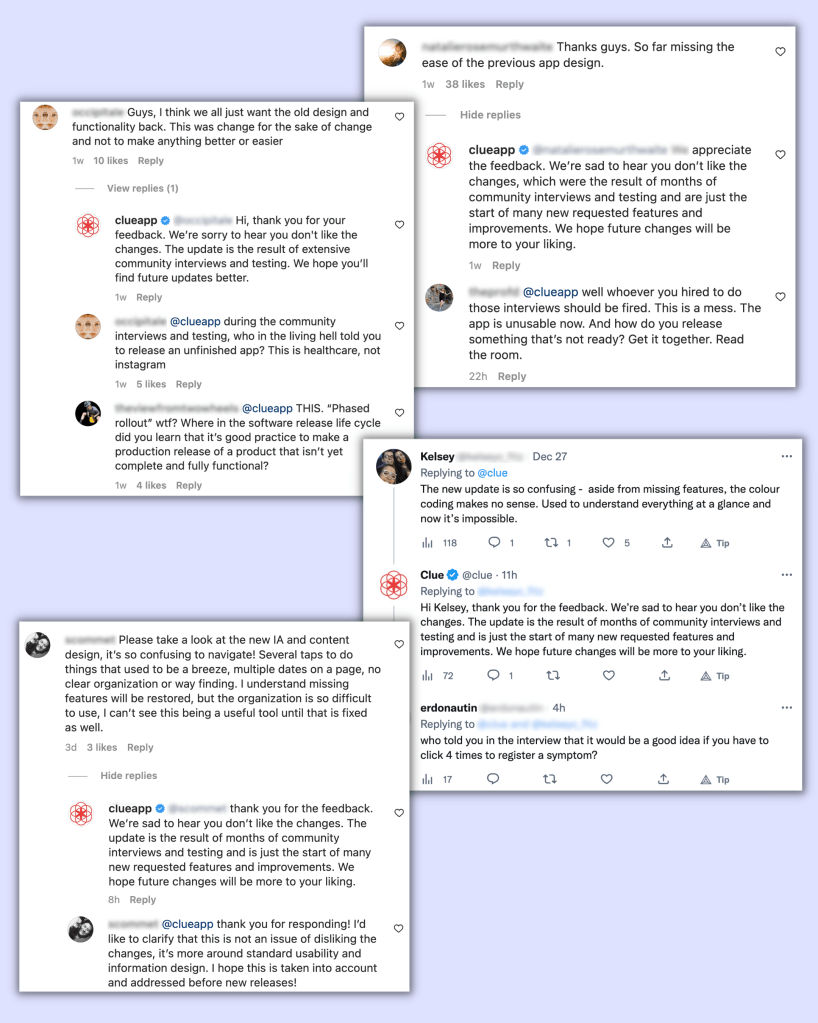Click the share icon on erdonautin's tweet
818x1023 pixels.
pyautogui.click(x=662, y=777)
